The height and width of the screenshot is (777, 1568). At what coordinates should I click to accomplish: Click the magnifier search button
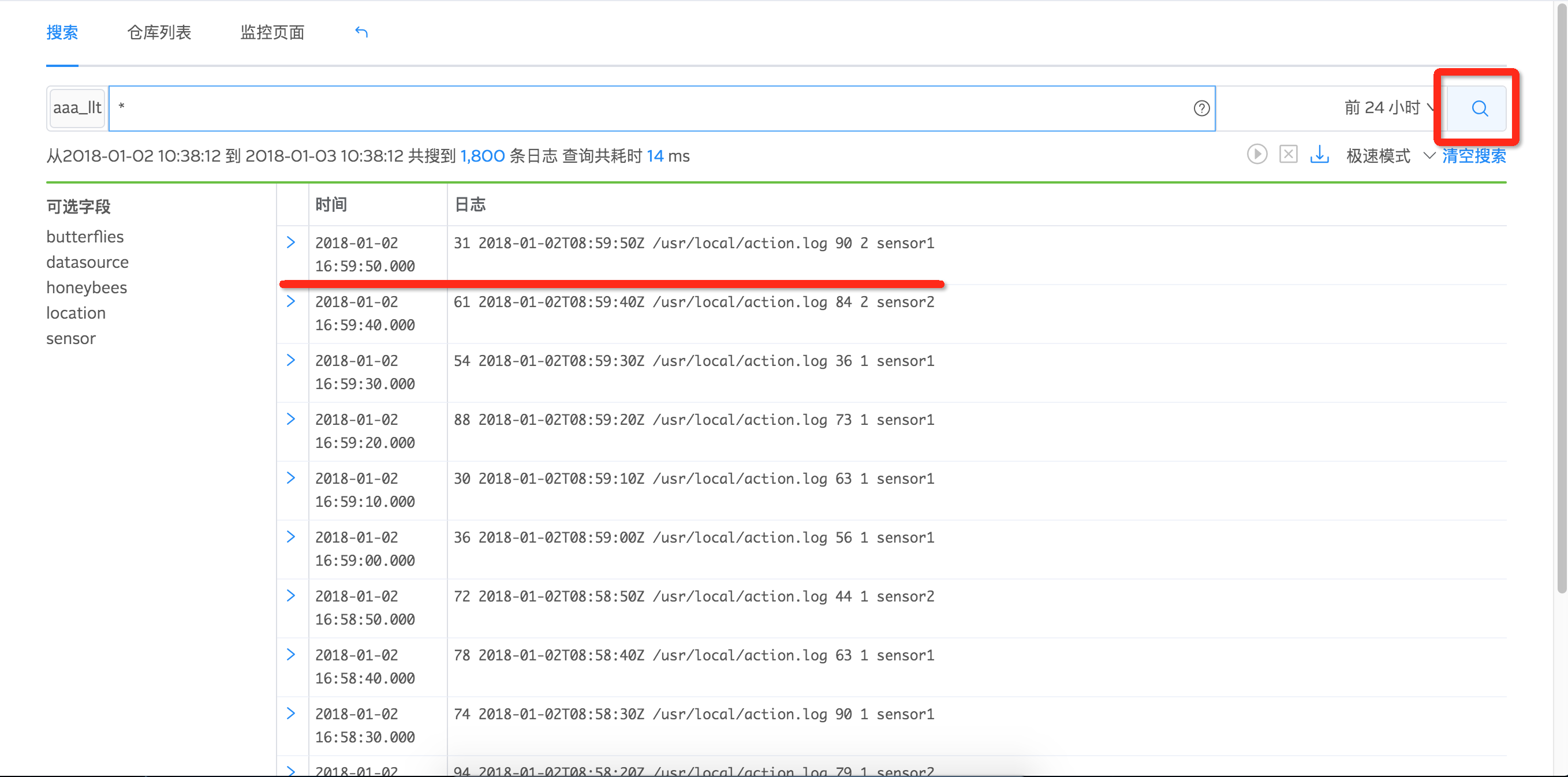pos(1479,109)
